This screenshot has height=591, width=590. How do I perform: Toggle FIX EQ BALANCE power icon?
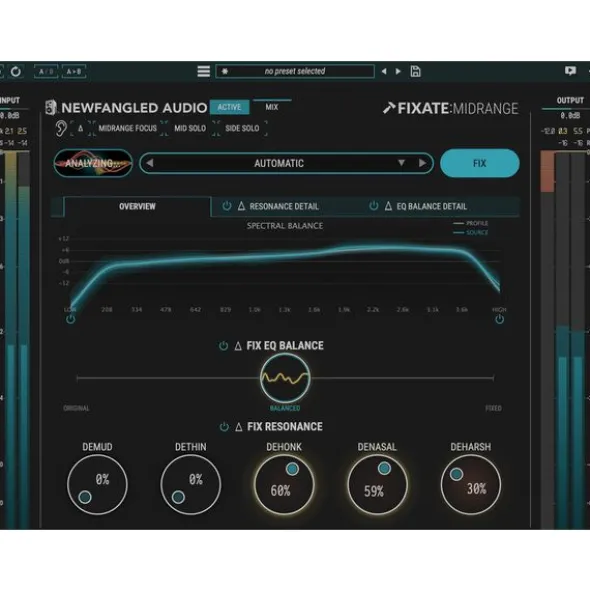223,346
